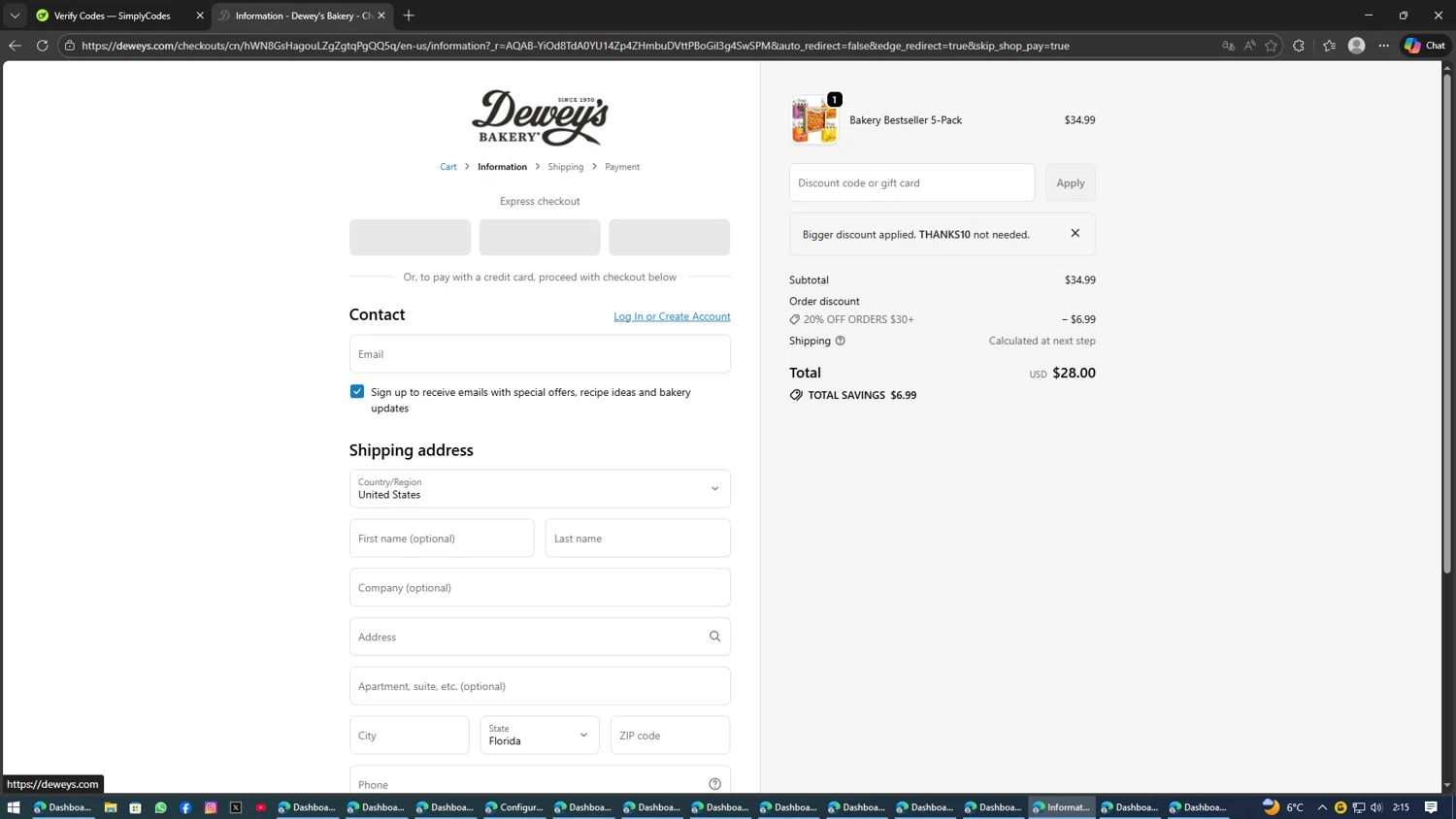Show hidden system tray icons

point(1322,807)
